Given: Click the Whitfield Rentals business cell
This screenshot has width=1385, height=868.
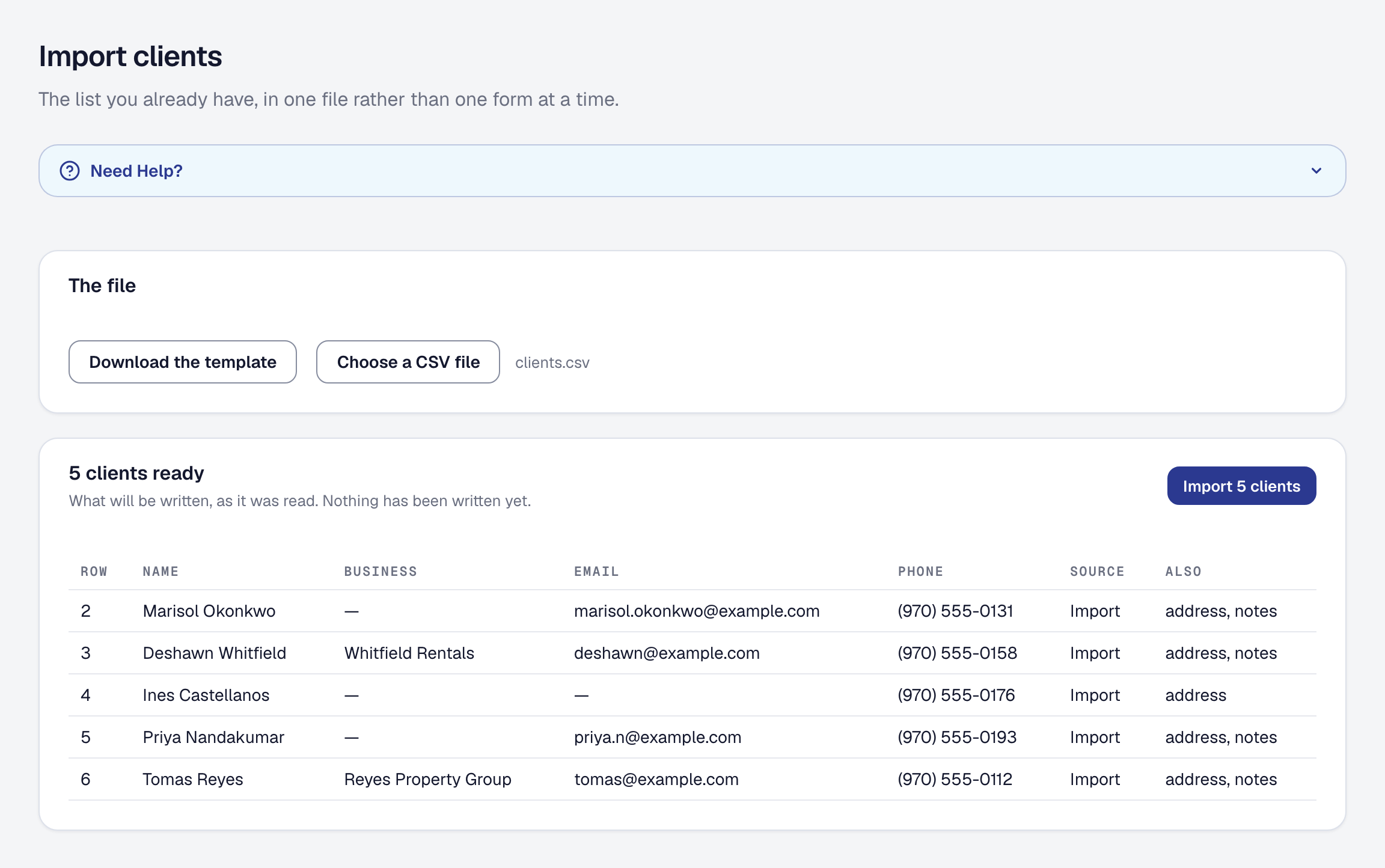Looking at the screenshot, I should tap(409, 653).
